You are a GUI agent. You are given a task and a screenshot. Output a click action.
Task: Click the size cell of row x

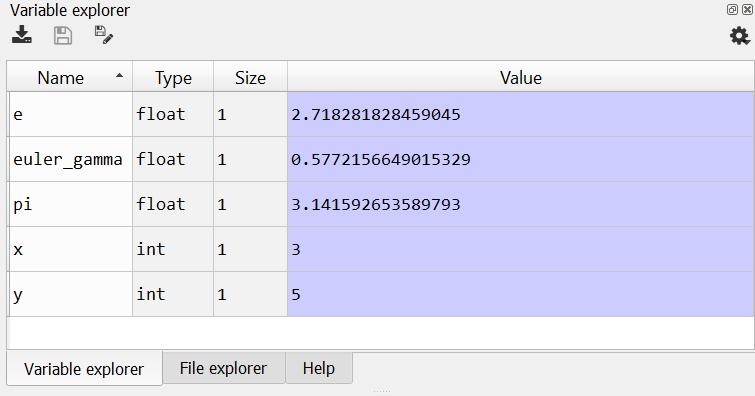[x=250, y=249]
